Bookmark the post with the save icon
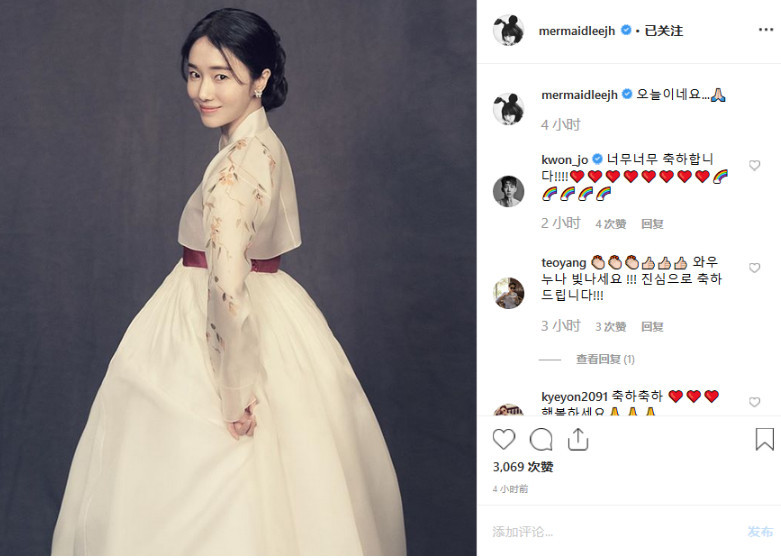This screenshot has width=781, height=558. (x=764, y=439)
